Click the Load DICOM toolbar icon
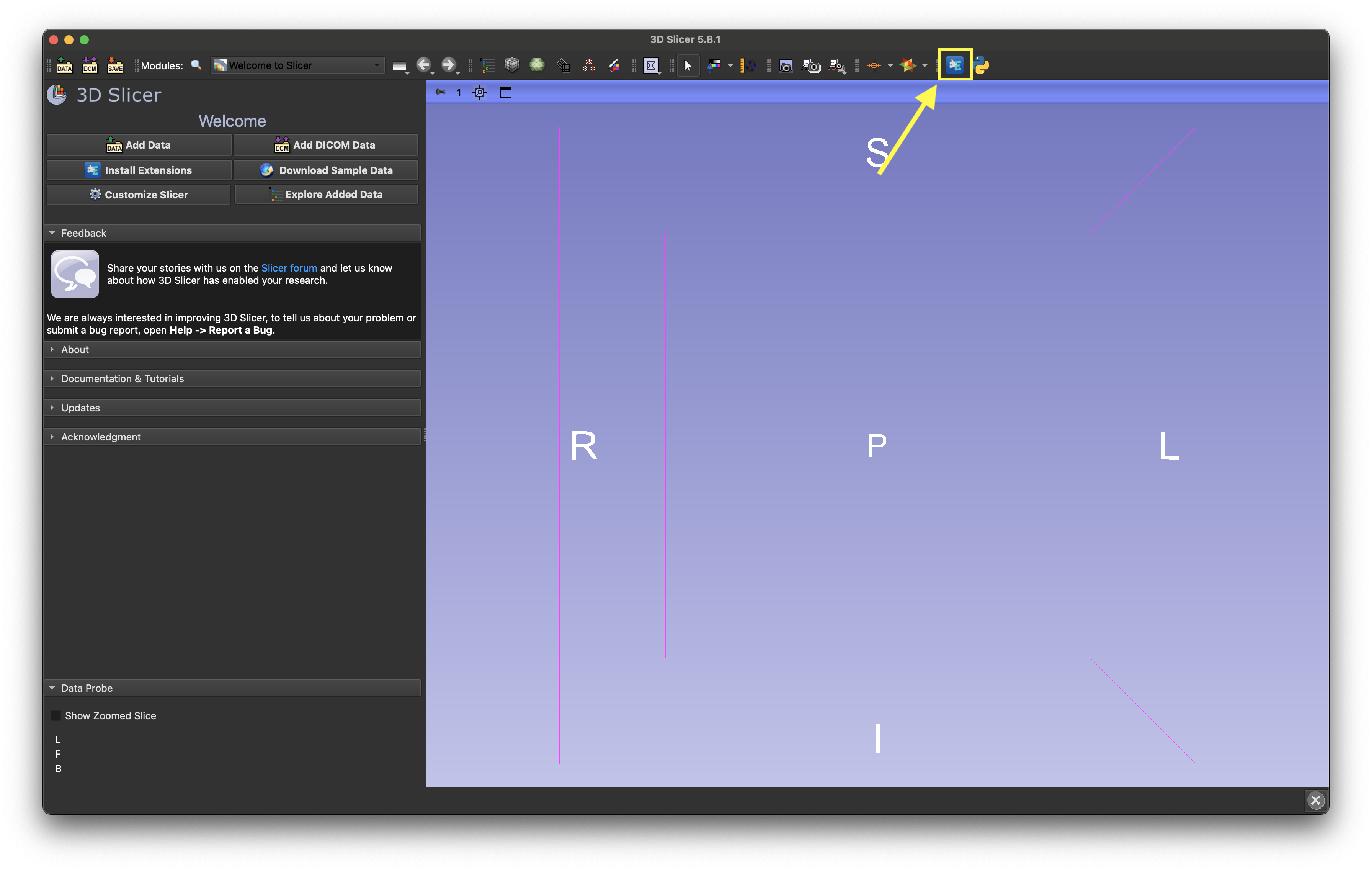 [x=90, y=65]
